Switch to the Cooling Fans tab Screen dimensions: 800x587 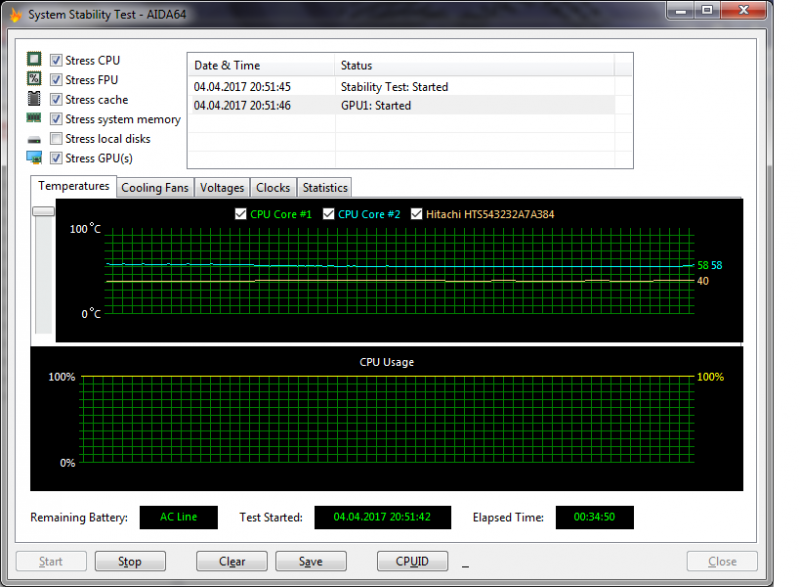point(154,188)
